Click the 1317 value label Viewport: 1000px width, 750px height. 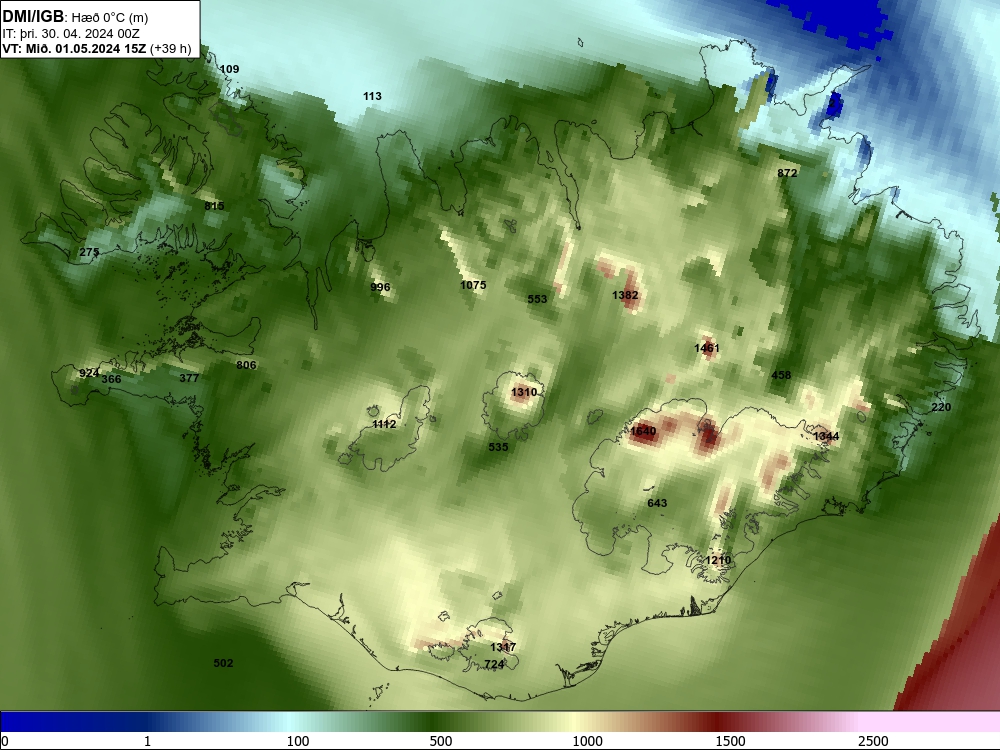coord(503,647)
